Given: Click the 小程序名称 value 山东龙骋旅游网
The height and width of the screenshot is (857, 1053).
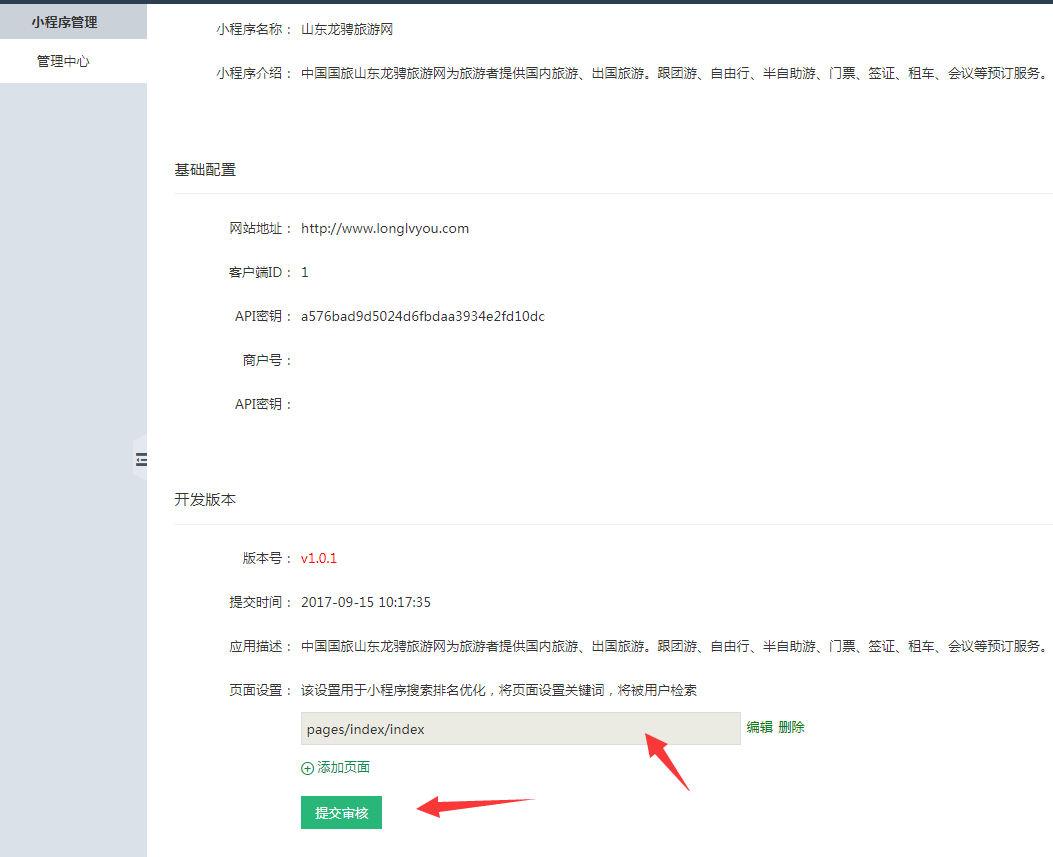Looking at the screenshot, I should [347, 29].
